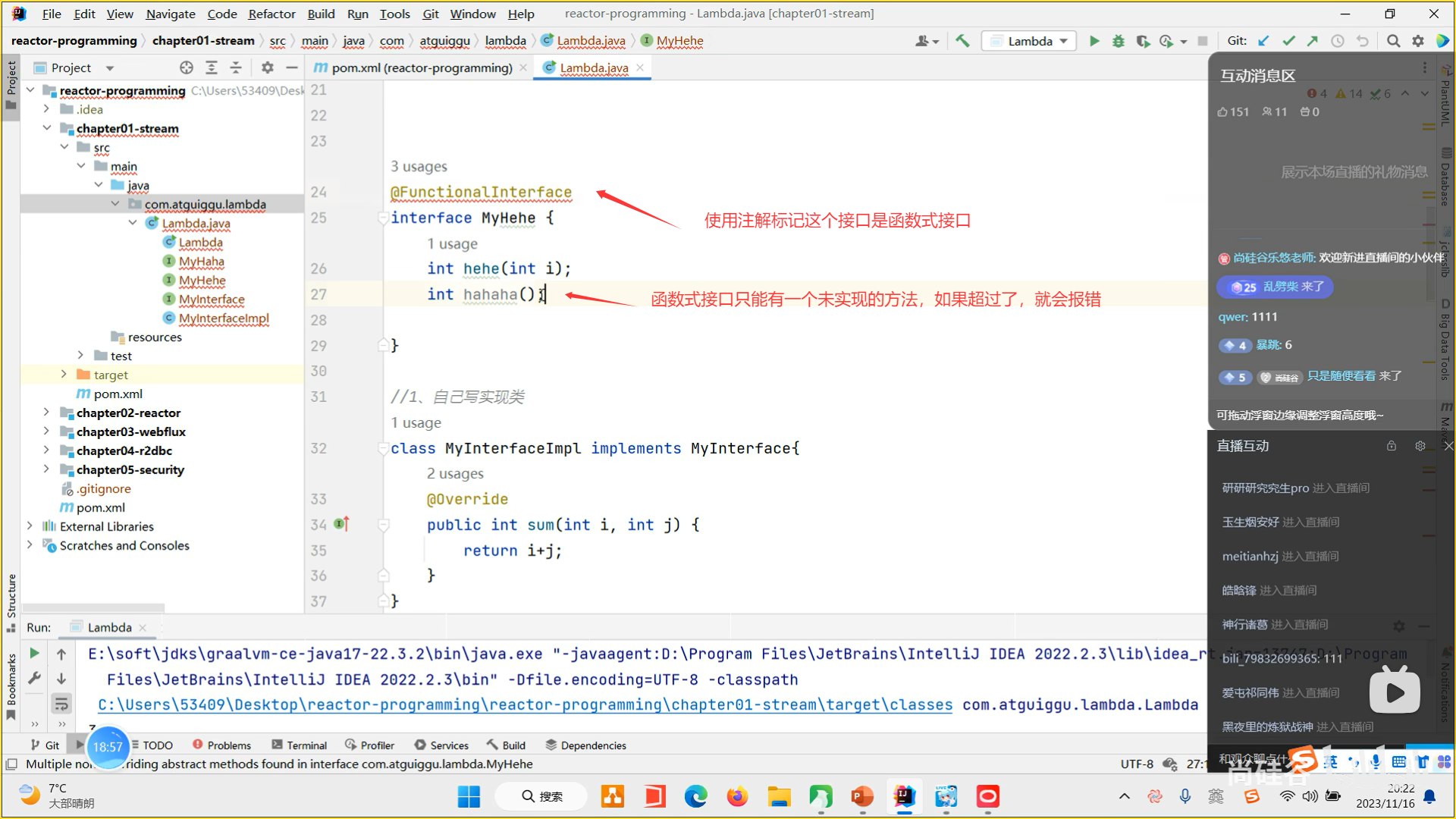This screenshot has height=819, width=1456.
Task: Click the Git update project arrow
Action: (x=1263, y=41)
